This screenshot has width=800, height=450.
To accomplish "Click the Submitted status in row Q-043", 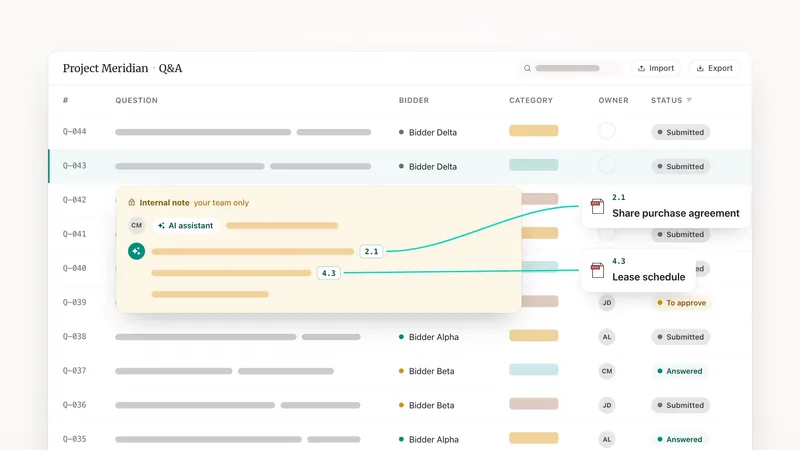I will tap(680, 166).
